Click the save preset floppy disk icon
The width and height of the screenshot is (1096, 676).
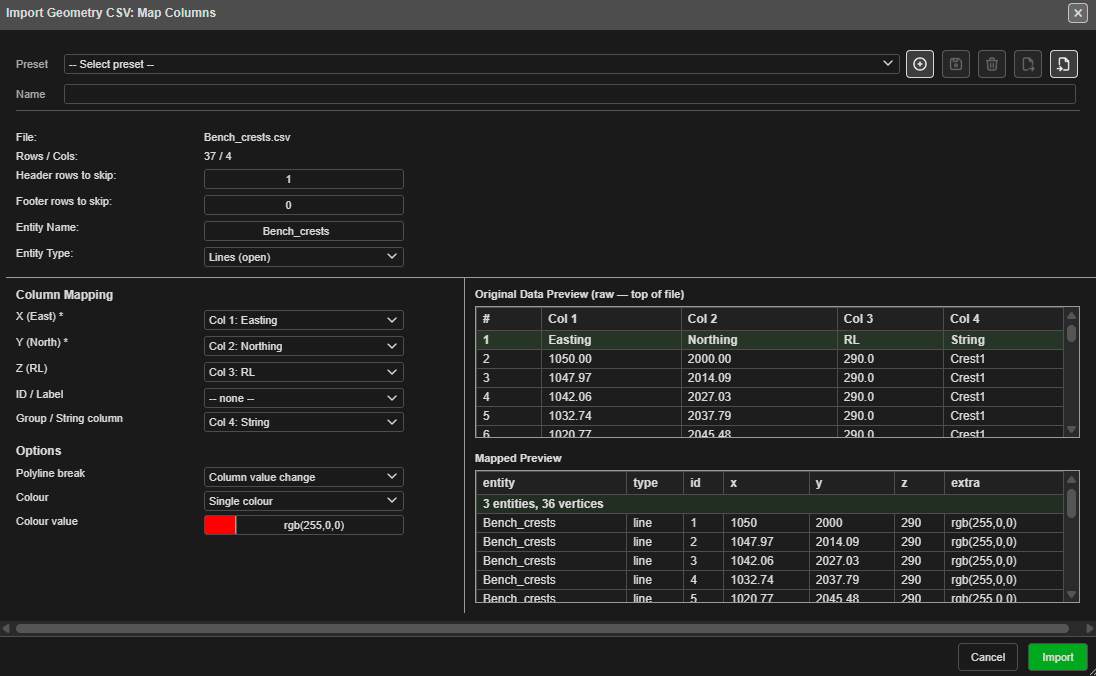point(956,64)
